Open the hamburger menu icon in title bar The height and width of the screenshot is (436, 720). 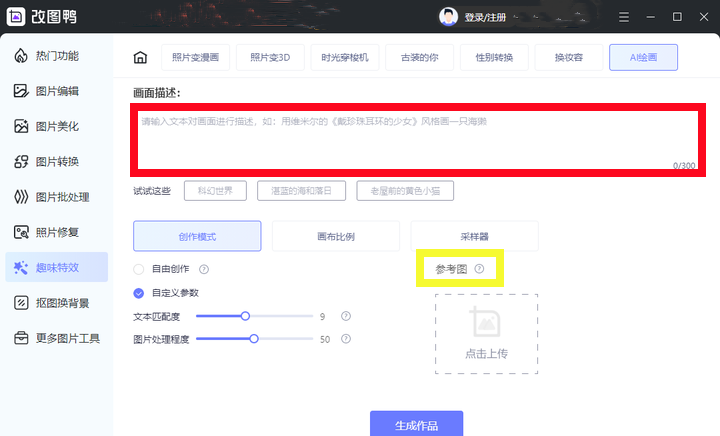coord(624,17)
